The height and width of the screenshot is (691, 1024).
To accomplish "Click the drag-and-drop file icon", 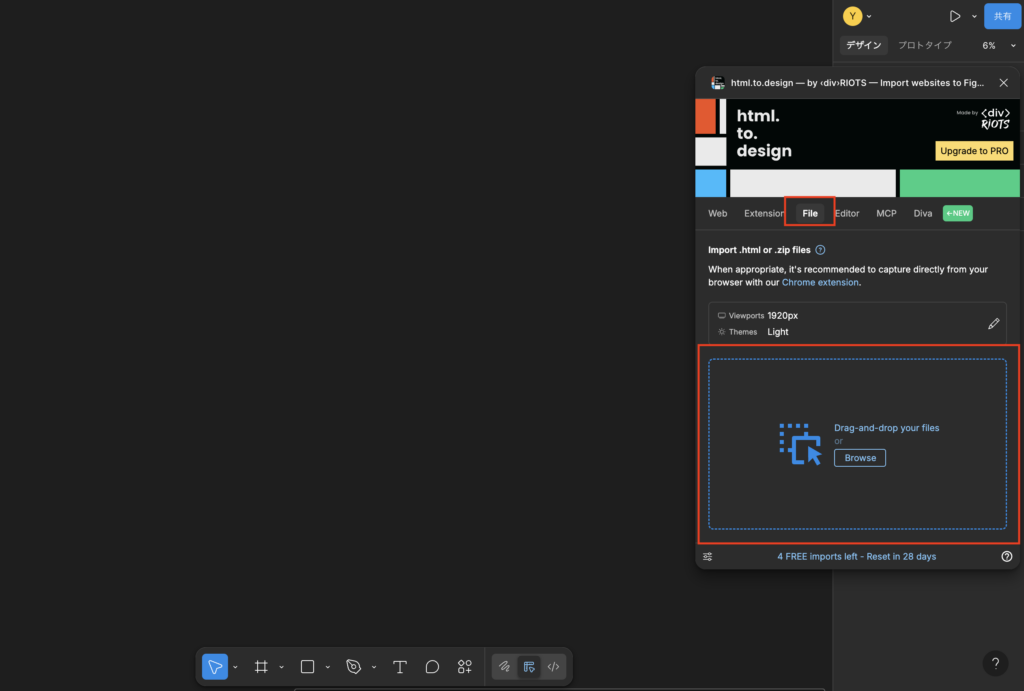I will click(x=800, y=444).
